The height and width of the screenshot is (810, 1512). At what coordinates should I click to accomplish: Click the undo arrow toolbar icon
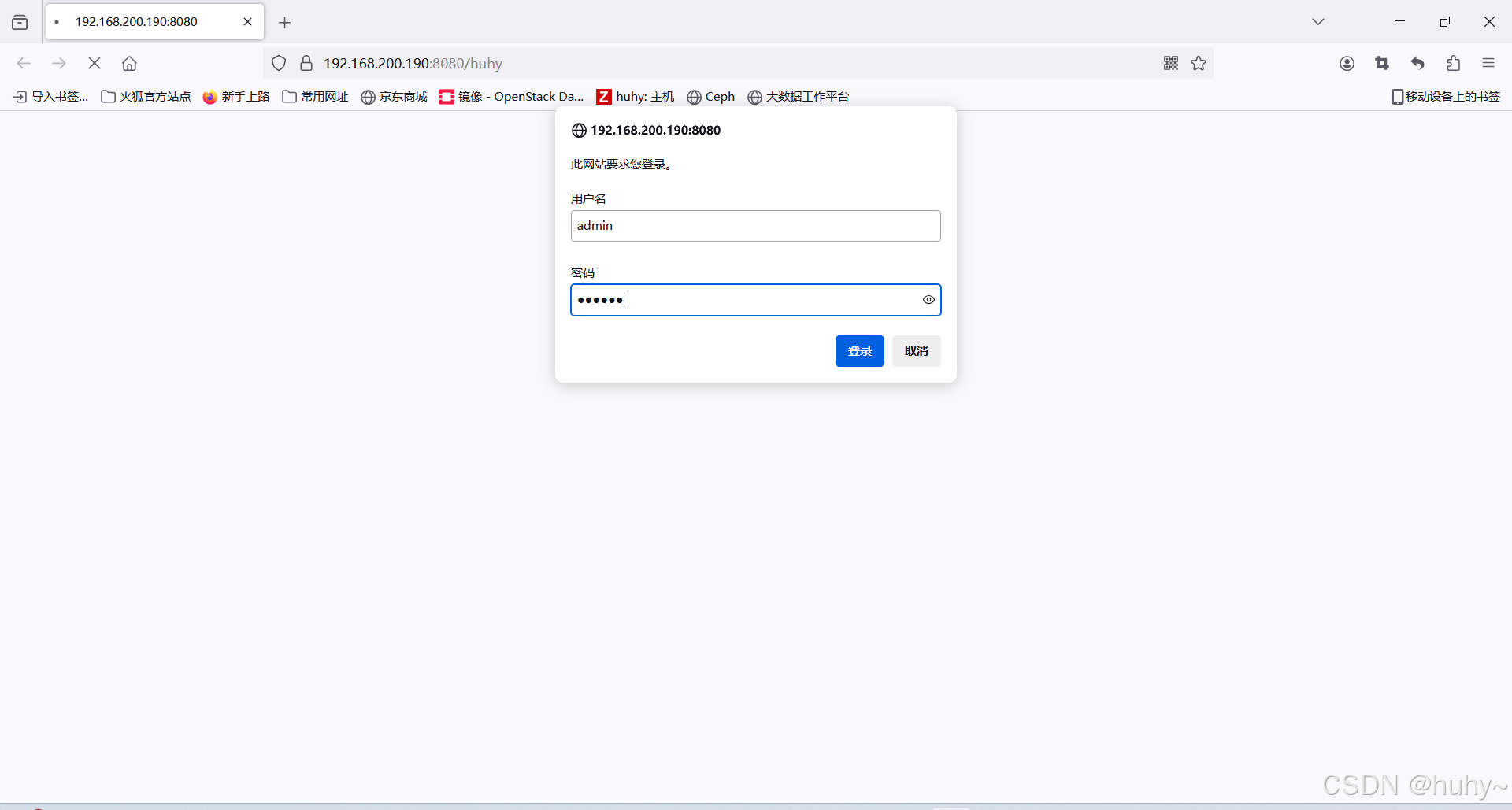tap(1417, 63)
